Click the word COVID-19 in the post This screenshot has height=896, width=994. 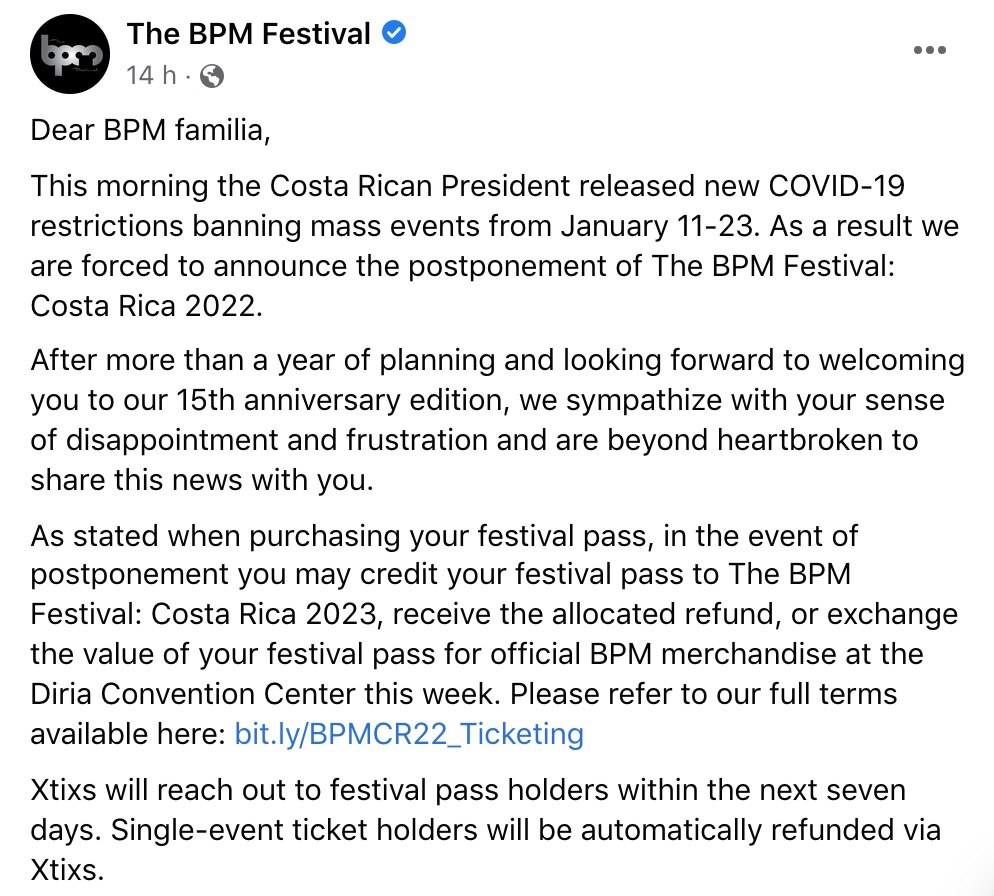[x=836, y=186]
